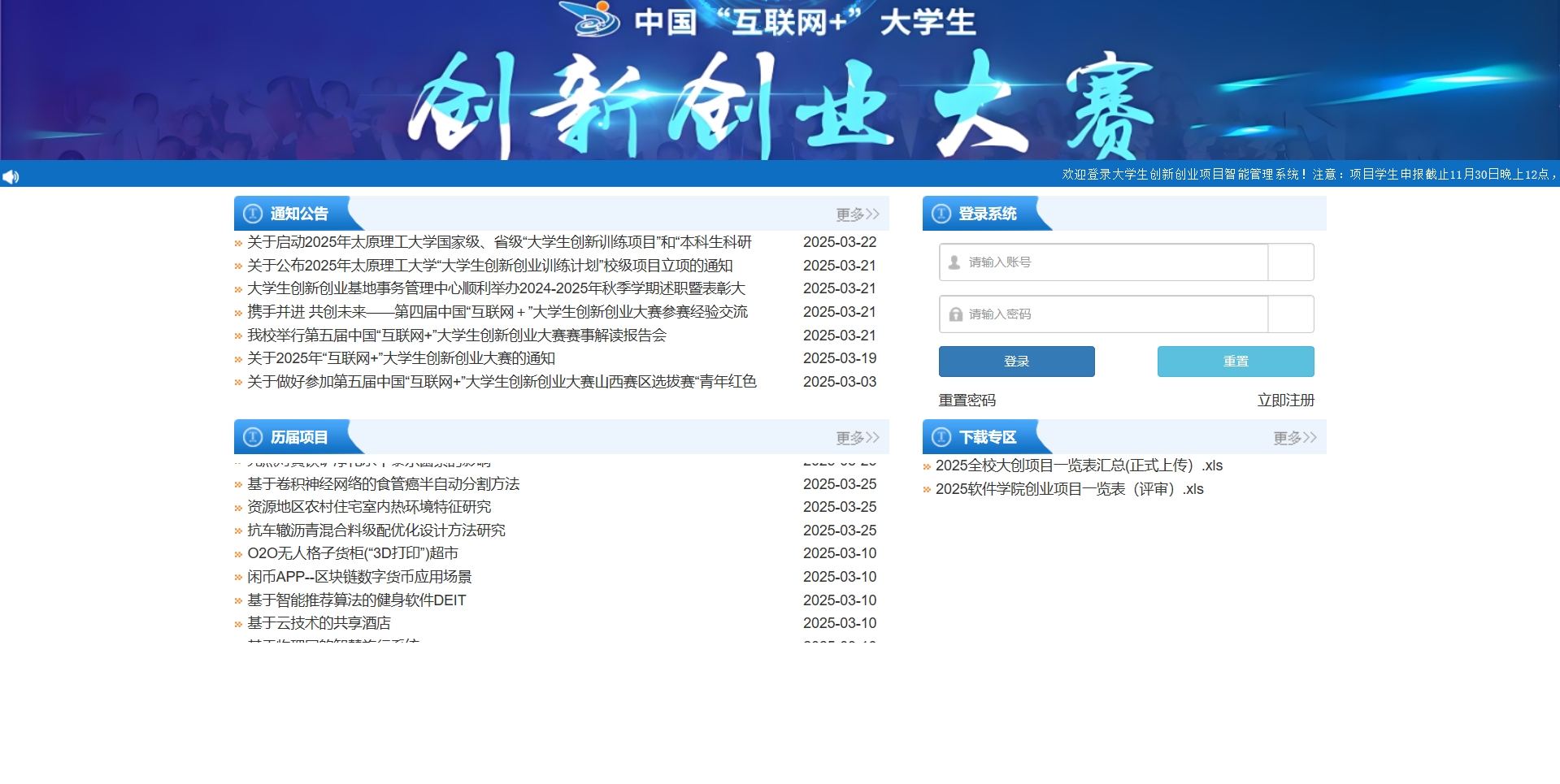The width and height of the screenshot is (1560, 784).
Task: Open notice 关于启动2025年太原理工大学国家级、省级
Action: (499, 242)
